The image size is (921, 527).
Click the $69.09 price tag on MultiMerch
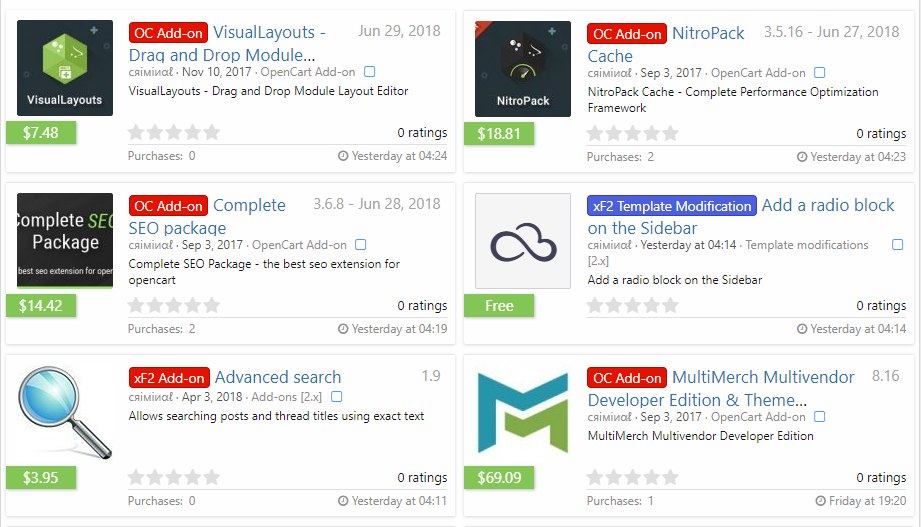(x=499, y=478)
